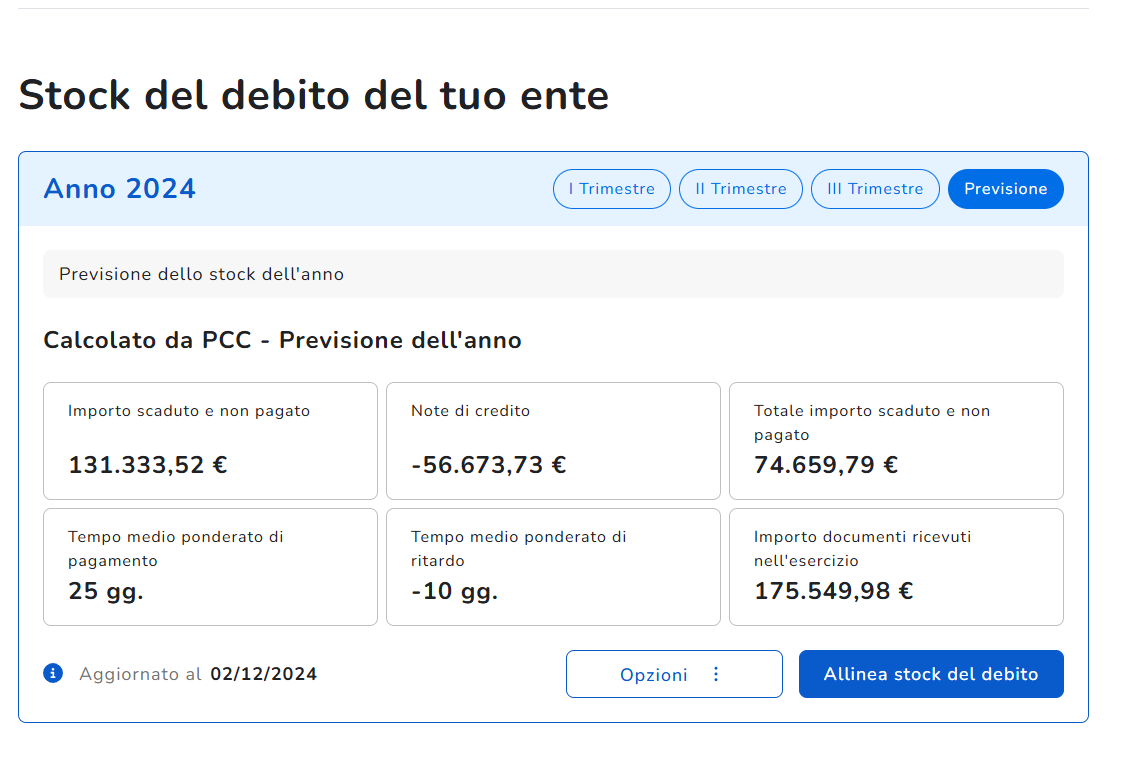Screen dimensions: 1145x762
Task: Click the Tempo medio ponderato di pagamento card
Action: (210, 567)
